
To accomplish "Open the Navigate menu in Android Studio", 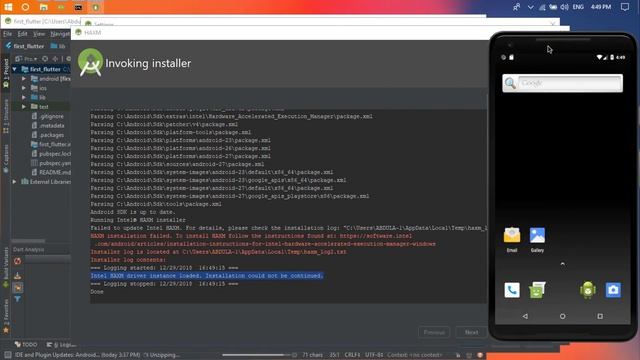I will (60, 34).
